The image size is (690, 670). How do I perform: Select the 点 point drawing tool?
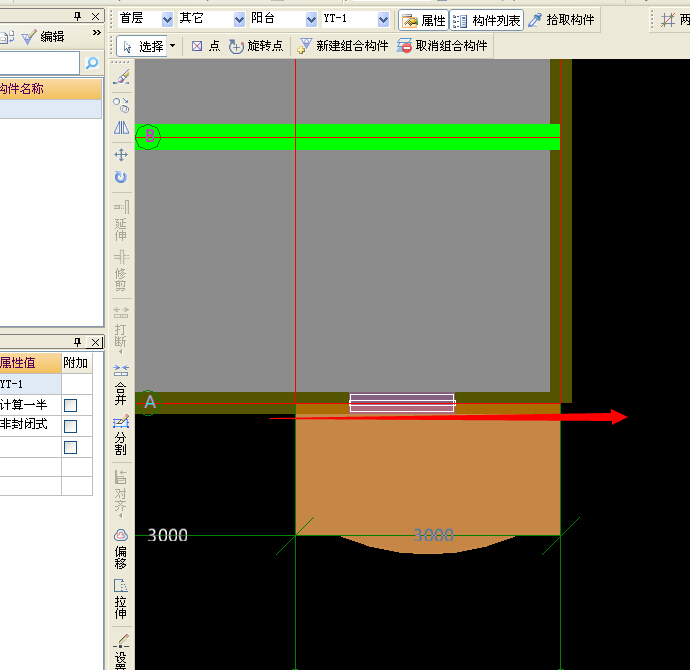(x=206, y=46)
